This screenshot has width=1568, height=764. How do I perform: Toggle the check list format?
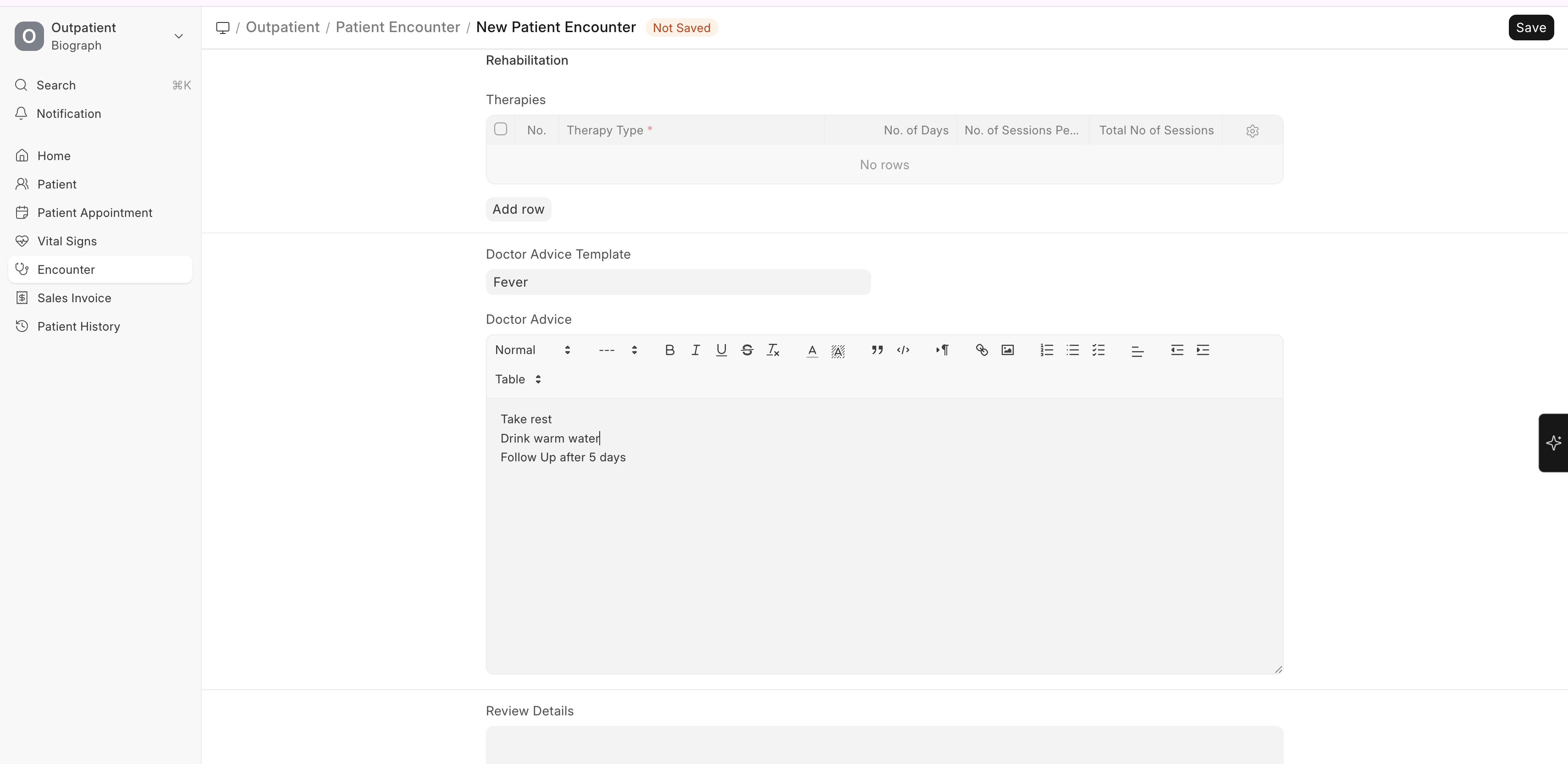click(1098, 350)
